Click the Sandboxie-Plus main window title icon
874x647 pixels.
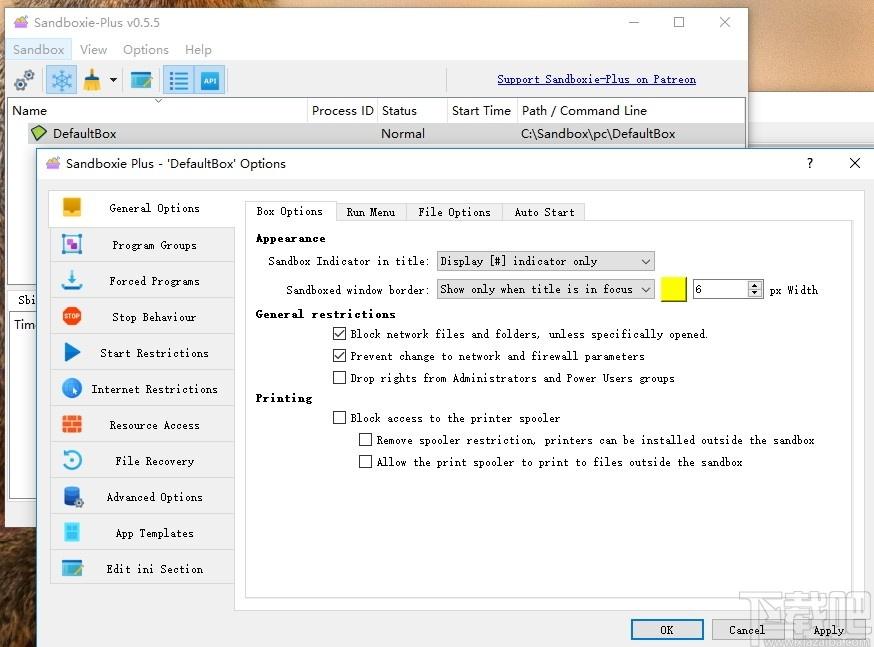pos(21,22)
